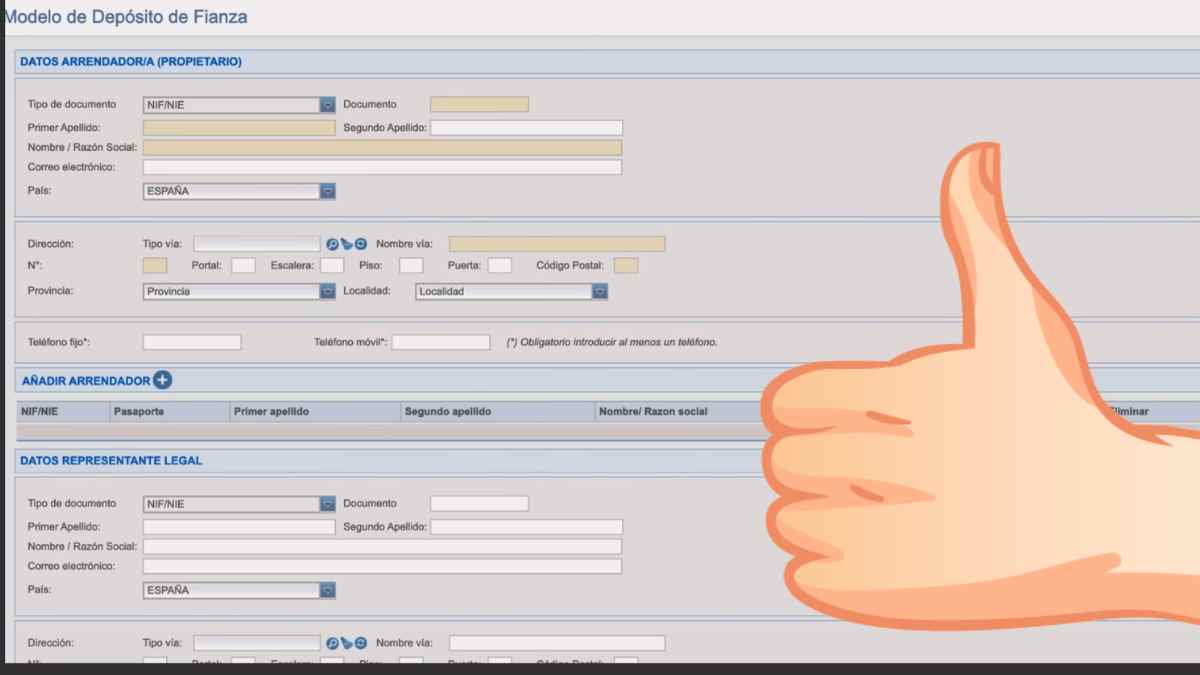Expand the Localidad dropdown list
This screenshot has width=1200, height=675.
[599, 292]
